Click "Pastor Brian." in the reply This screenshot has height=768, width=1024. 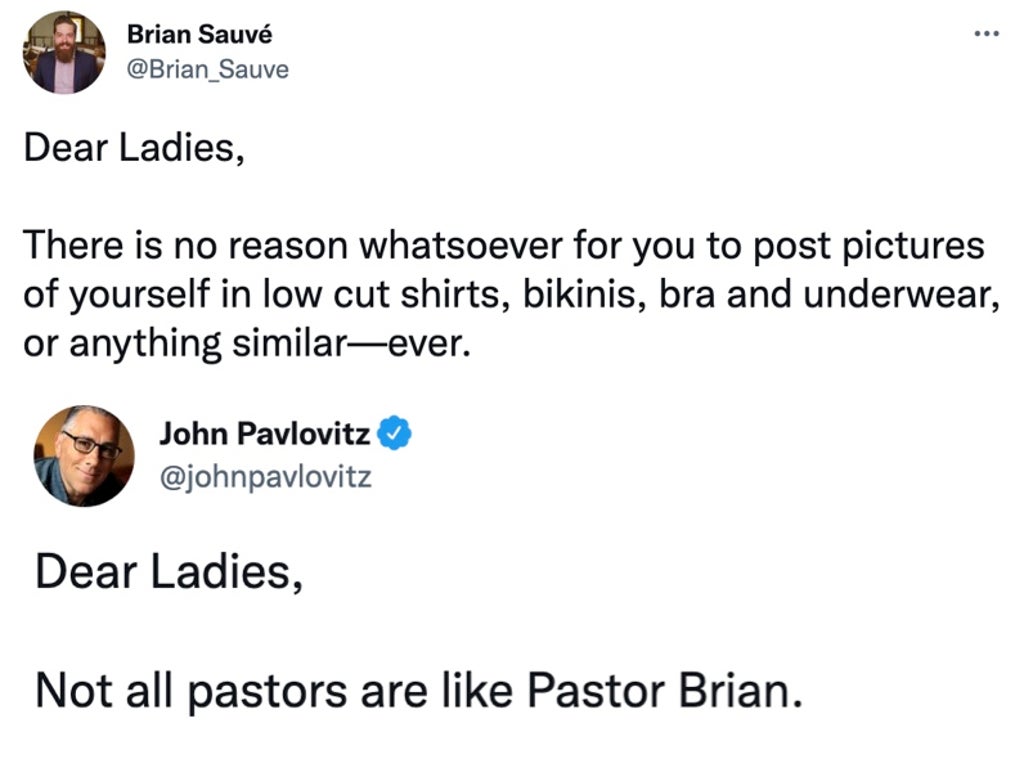(664, 690)
